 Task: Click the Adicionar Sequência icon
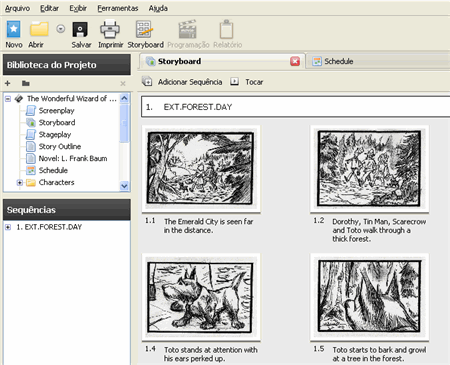tap(147, 82)
